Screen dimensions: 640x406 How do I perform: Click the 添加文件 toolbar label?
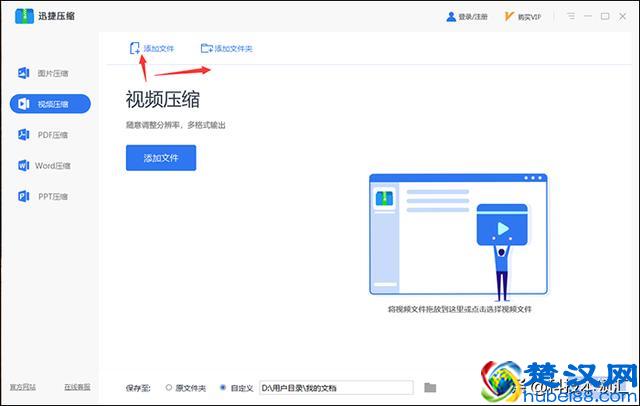pos(158,49)
